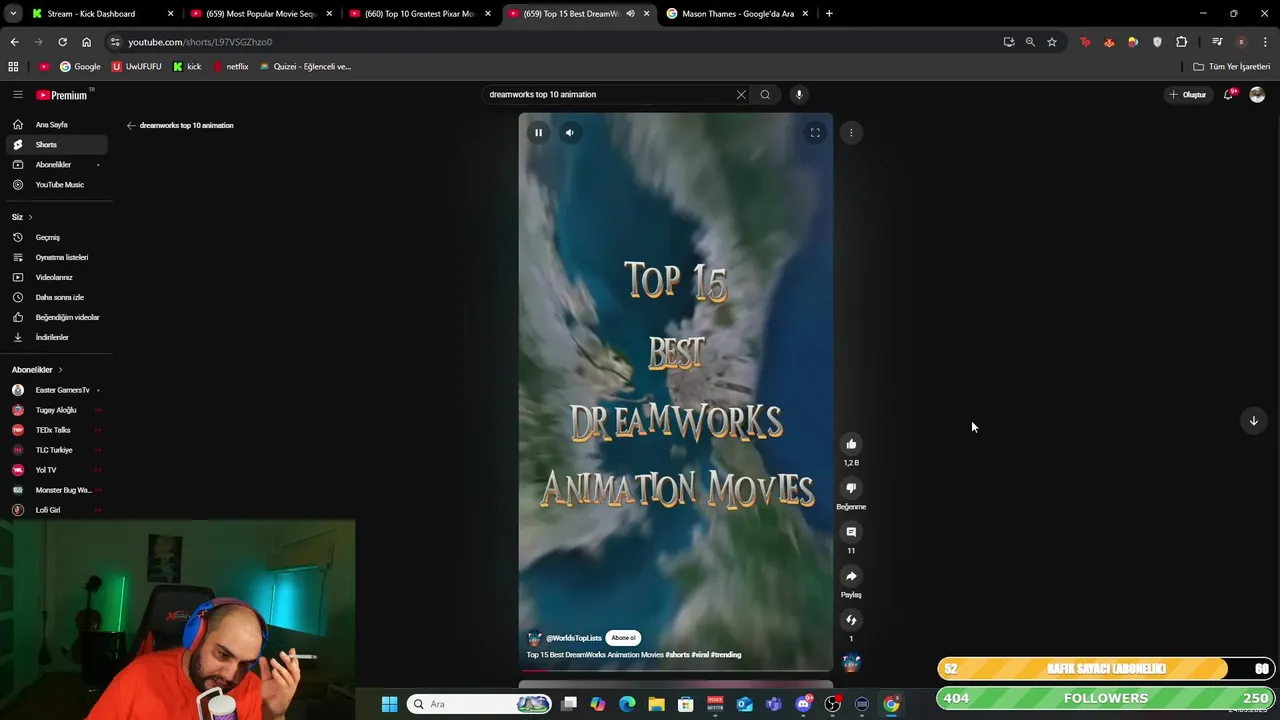Switch to Stream - Kick Dashboard tab
The height and width of the screenshot is (720, 1280).
coord(100,14)
